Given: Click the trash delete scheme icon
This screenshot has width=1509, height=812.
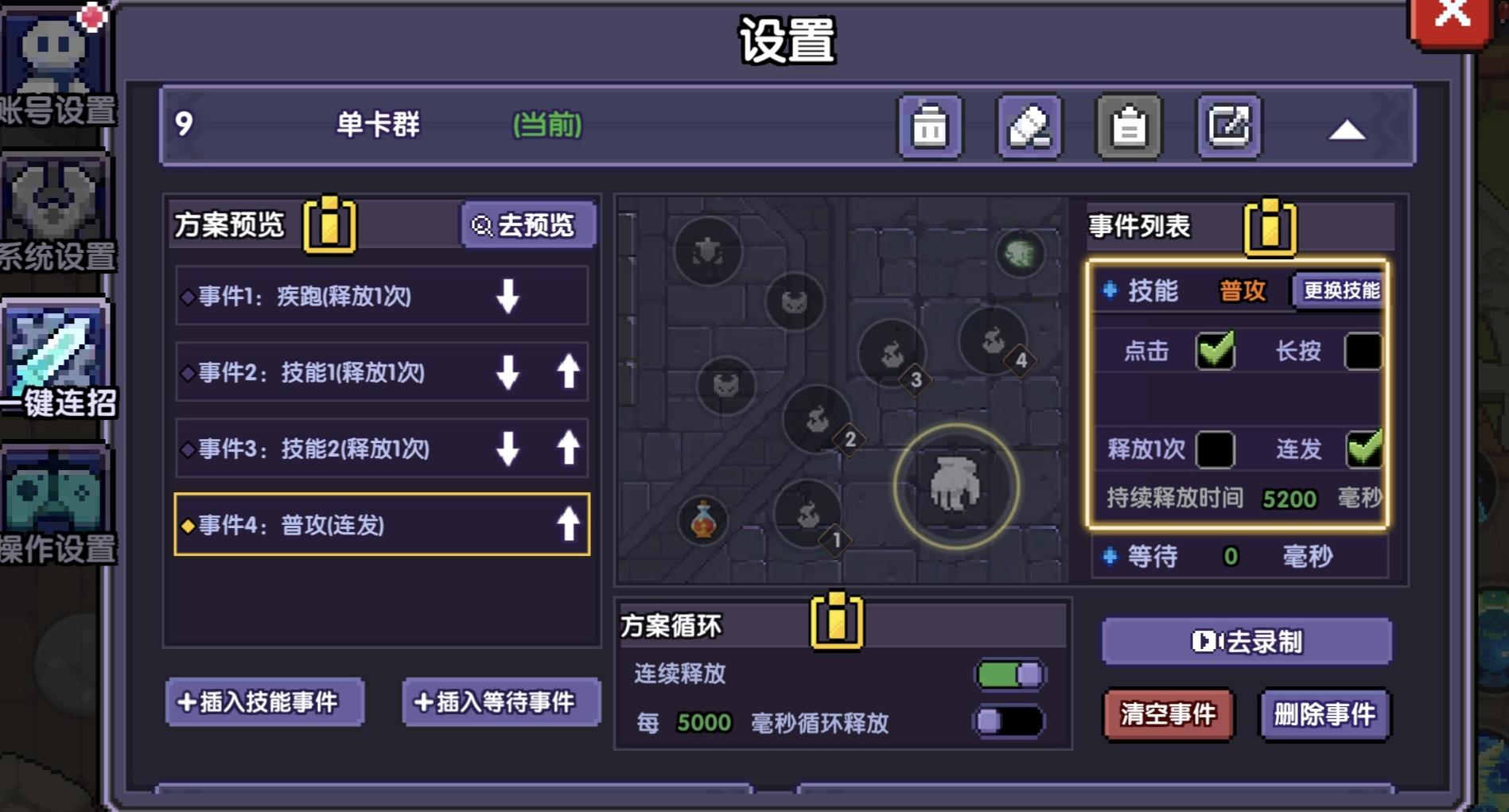Looking at the screenshot, I should point(929,126).
